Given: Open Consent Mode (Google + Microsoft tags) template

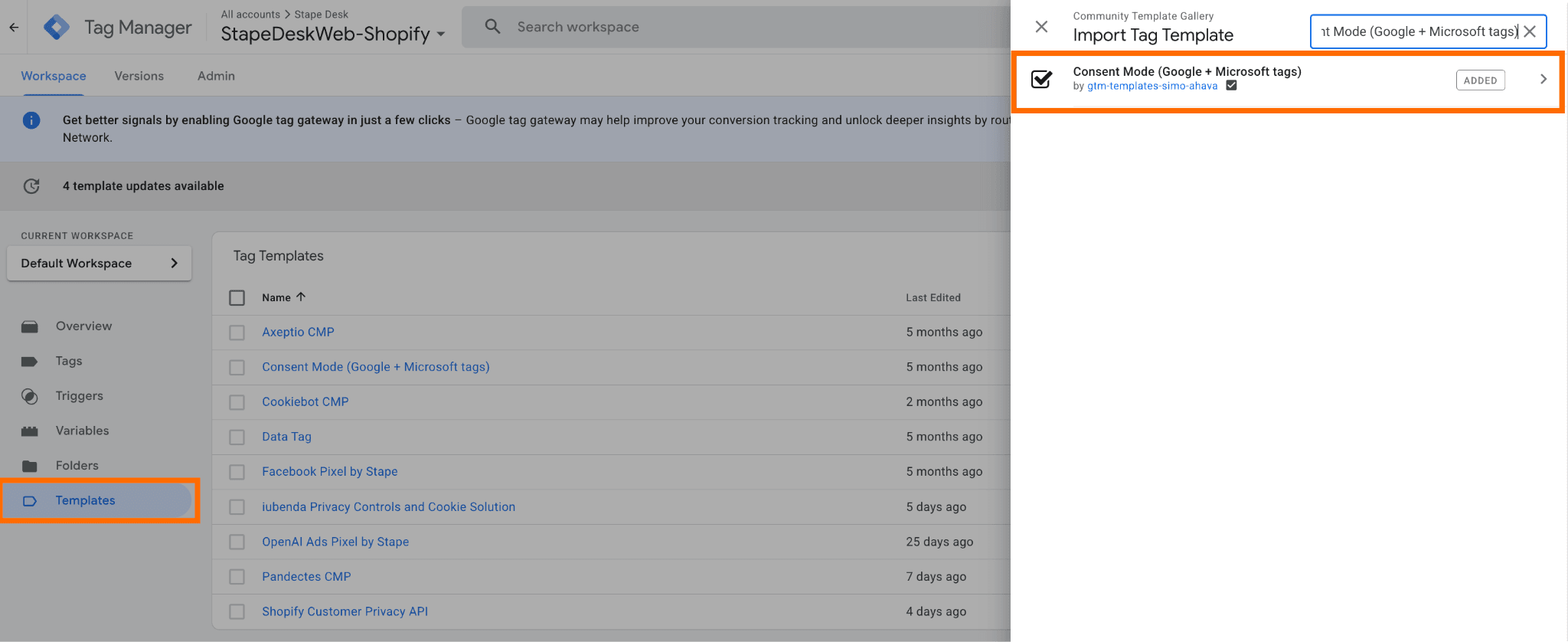Looking at the screenshot, I should tap(376, 367).
